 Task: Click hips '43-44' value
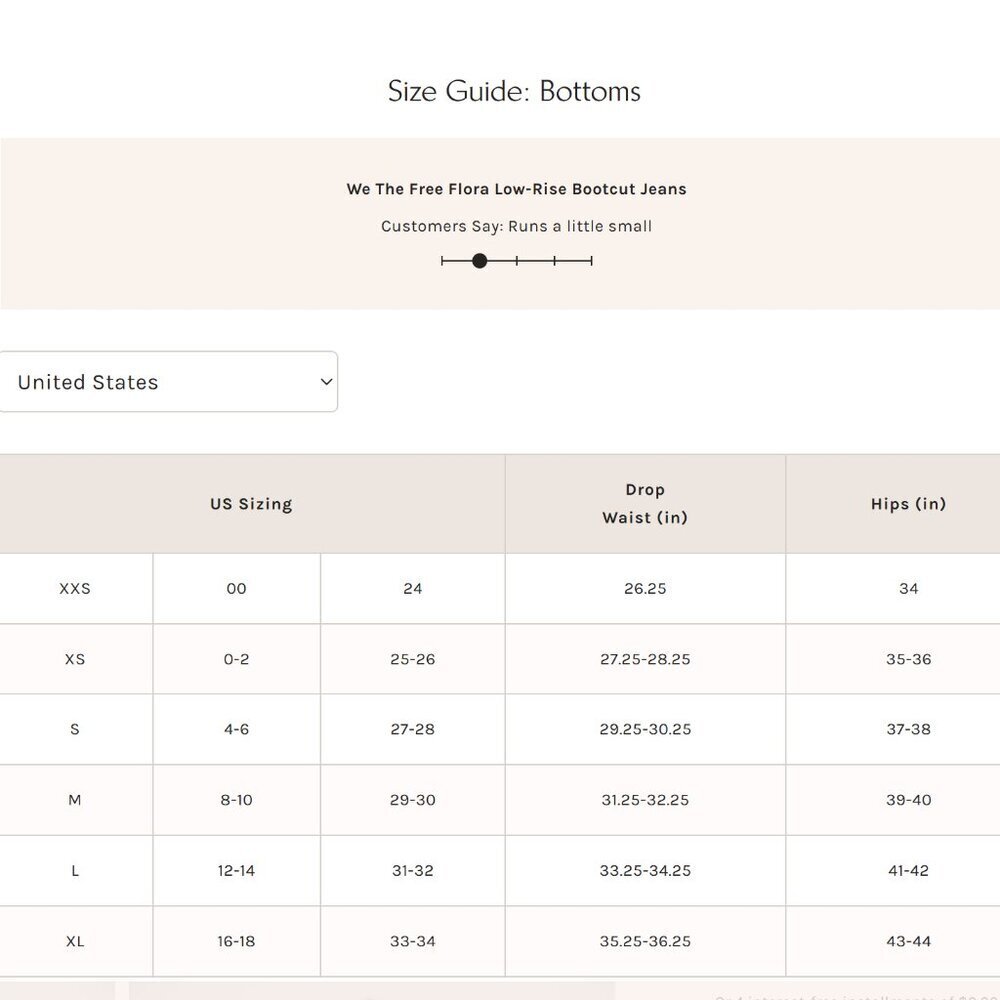(x=908, y=941)
